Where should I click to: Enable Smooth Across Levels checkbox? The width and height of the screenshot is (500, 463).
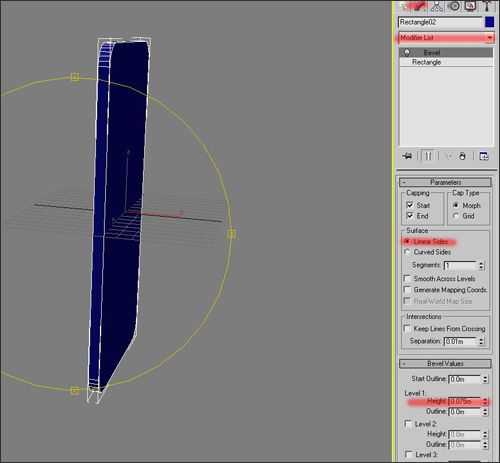coord(407,278)
